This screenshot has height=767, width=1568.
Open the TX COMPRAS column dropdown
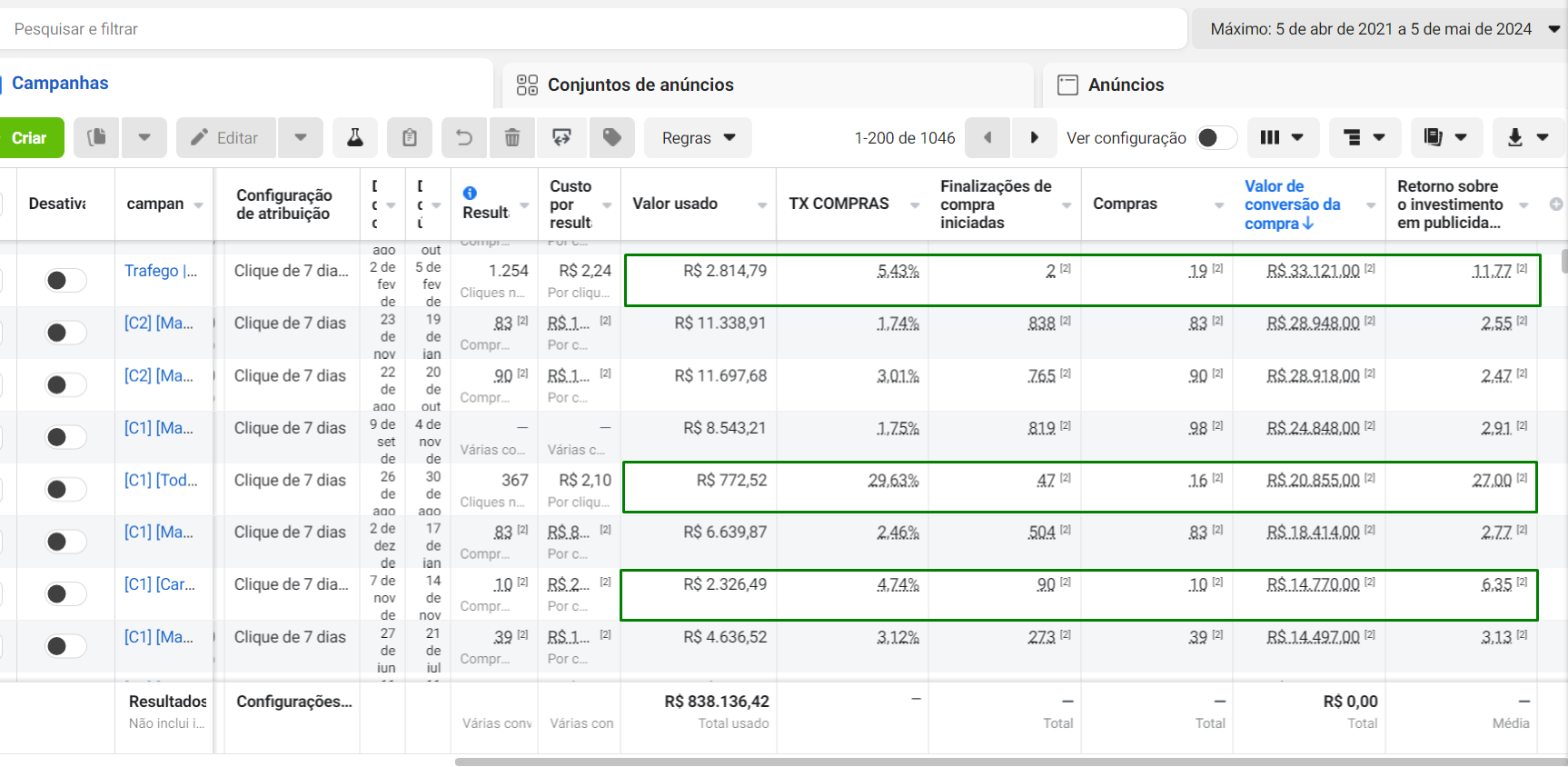point(915,205)
